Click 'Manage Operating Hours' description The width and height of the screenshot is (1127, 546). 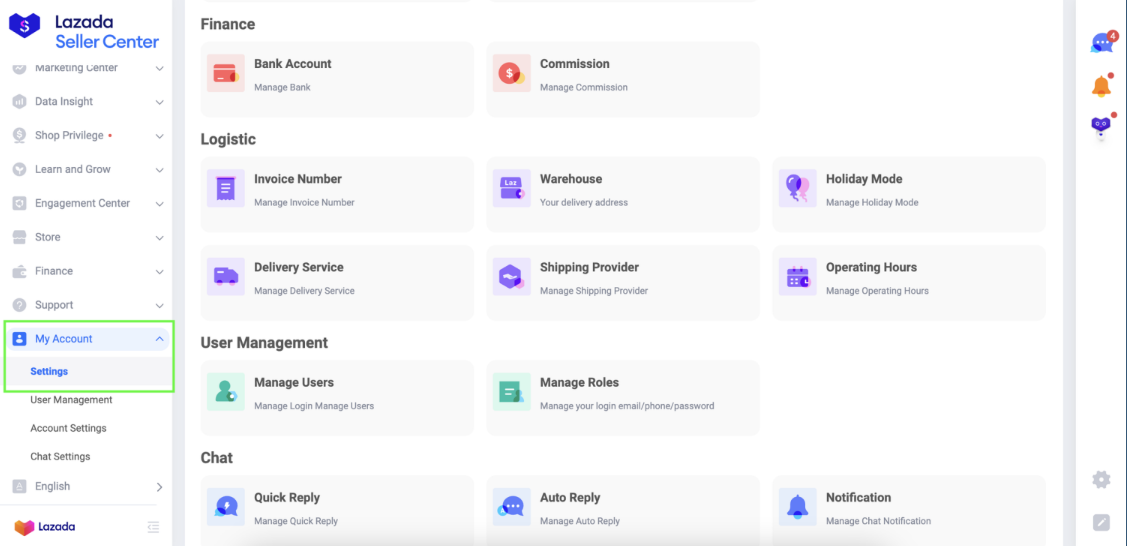click(x=877, y=291)
